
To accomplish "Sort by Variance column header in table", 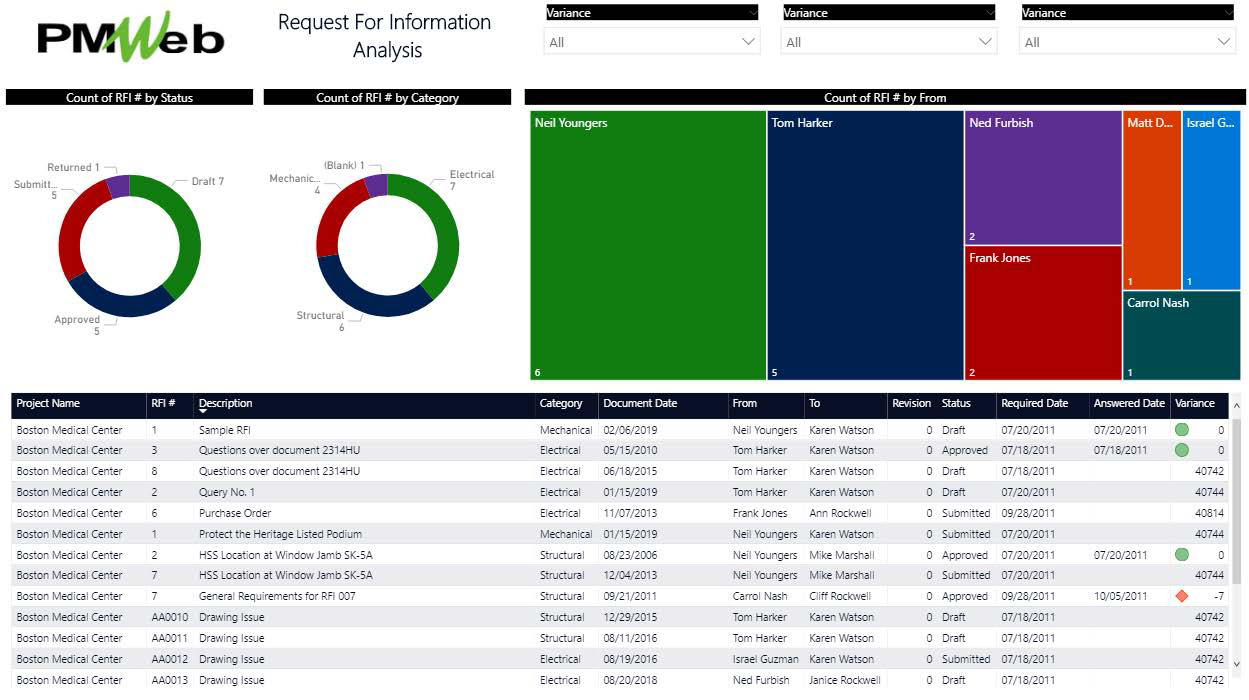I will 1195,403.
